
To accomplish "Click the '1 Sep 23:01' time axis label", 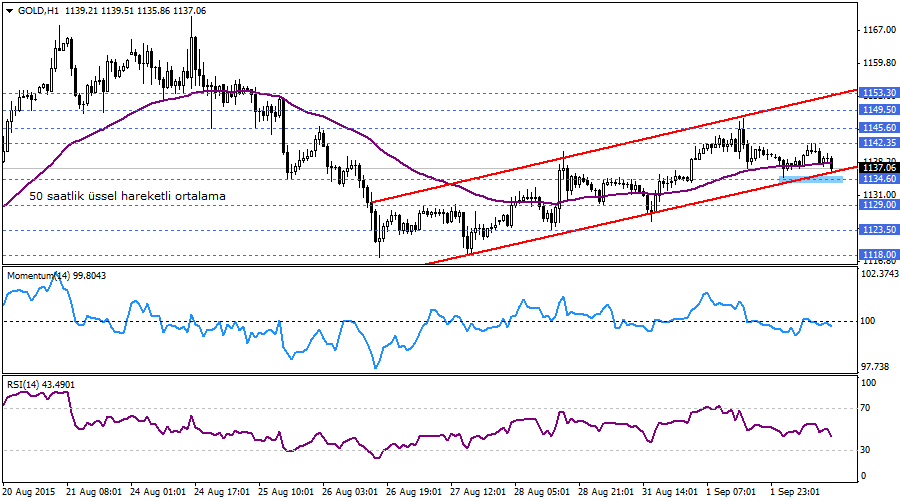I will point(795,492).
